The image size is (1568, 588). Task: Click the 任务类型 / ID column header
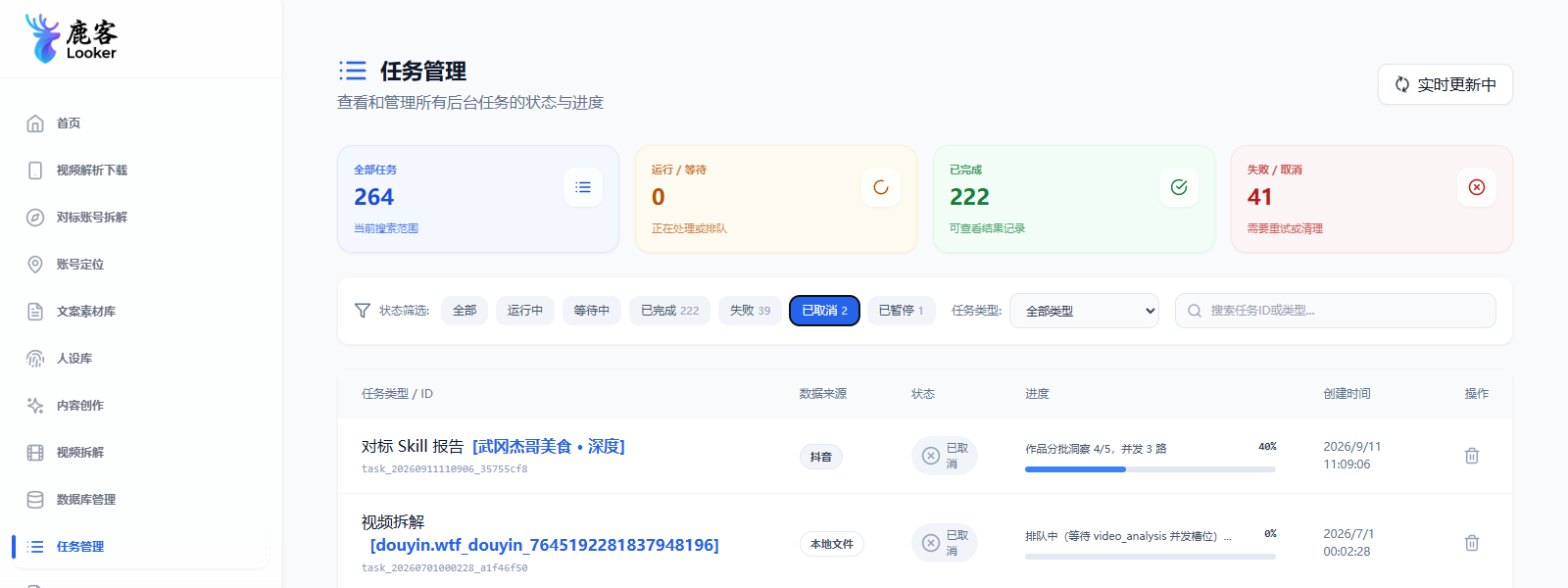tap(397, 394)
